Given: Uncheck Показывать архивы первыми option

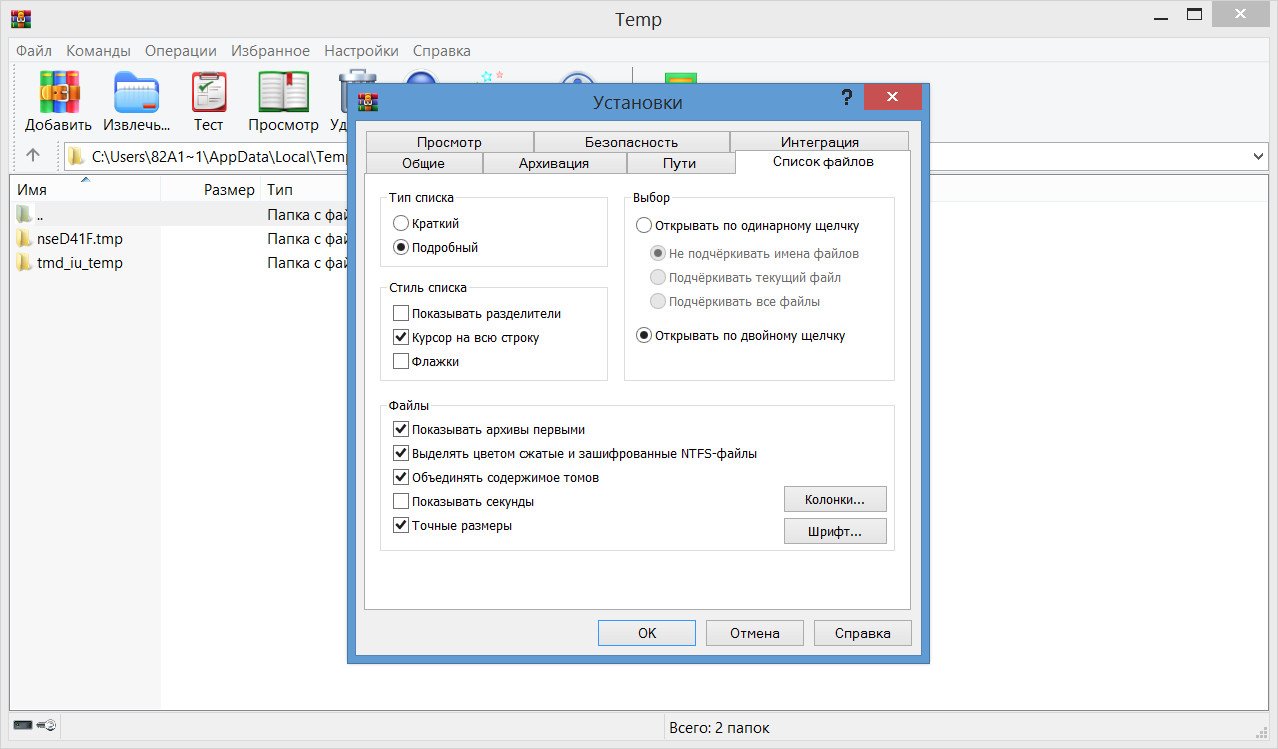Looking at the screenshot, I should point(401,430).
